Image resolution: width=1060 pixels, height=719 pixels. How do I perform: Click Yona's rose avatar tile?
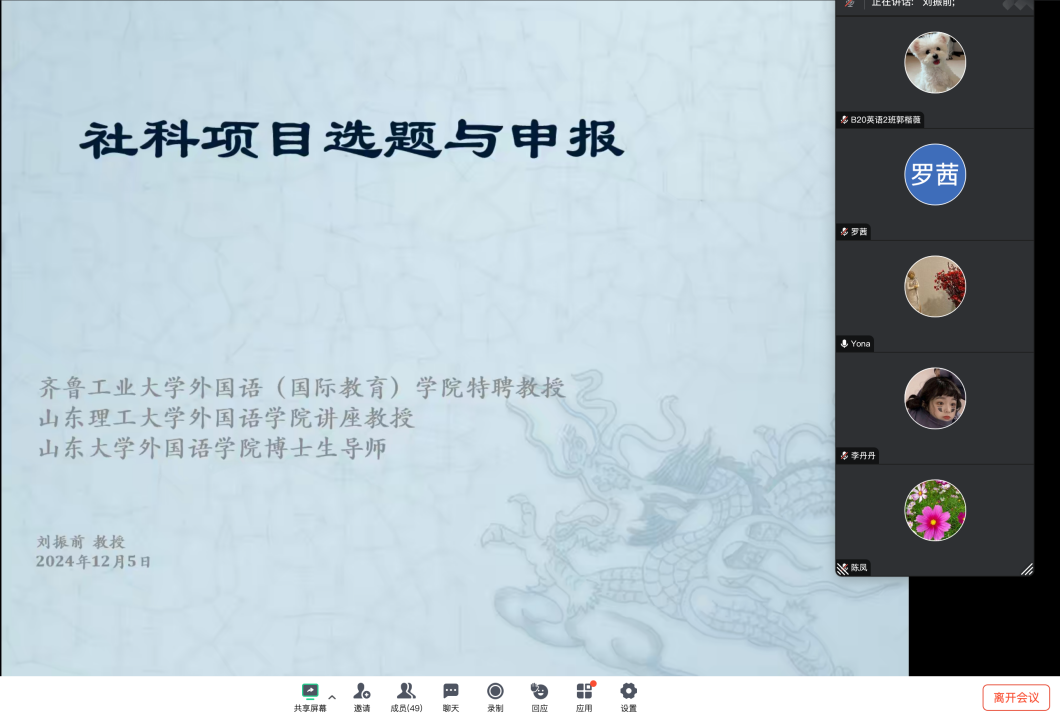click(x=935, y=286)
